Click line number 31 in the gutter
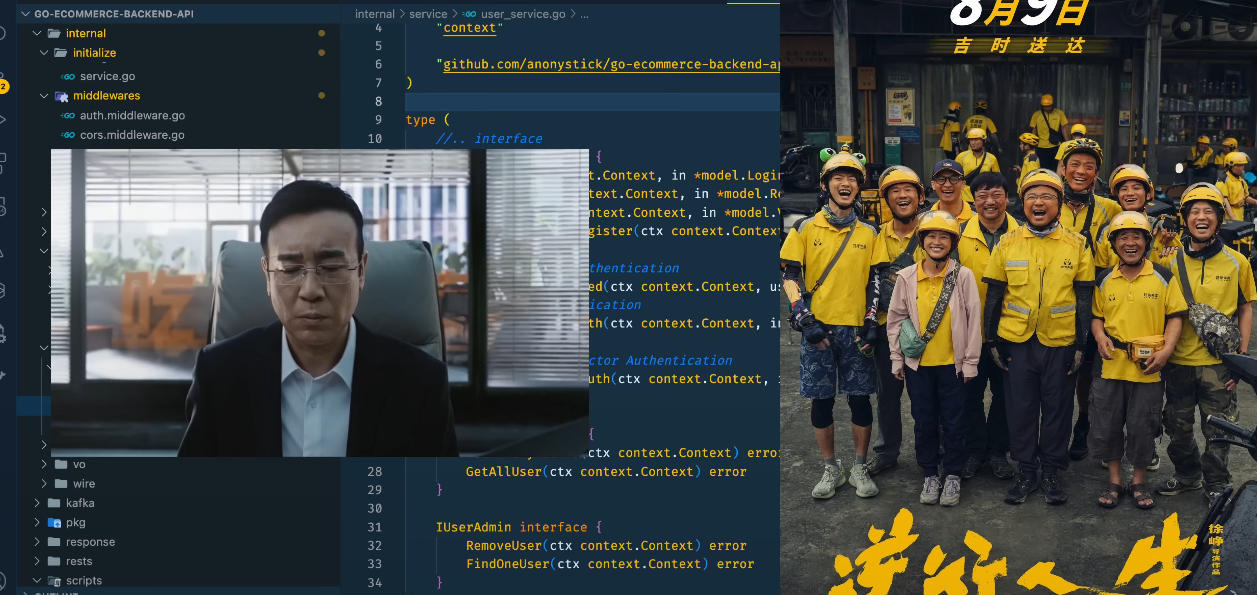This screenshot has height=595, width=1257. click(x=375, y=527)
